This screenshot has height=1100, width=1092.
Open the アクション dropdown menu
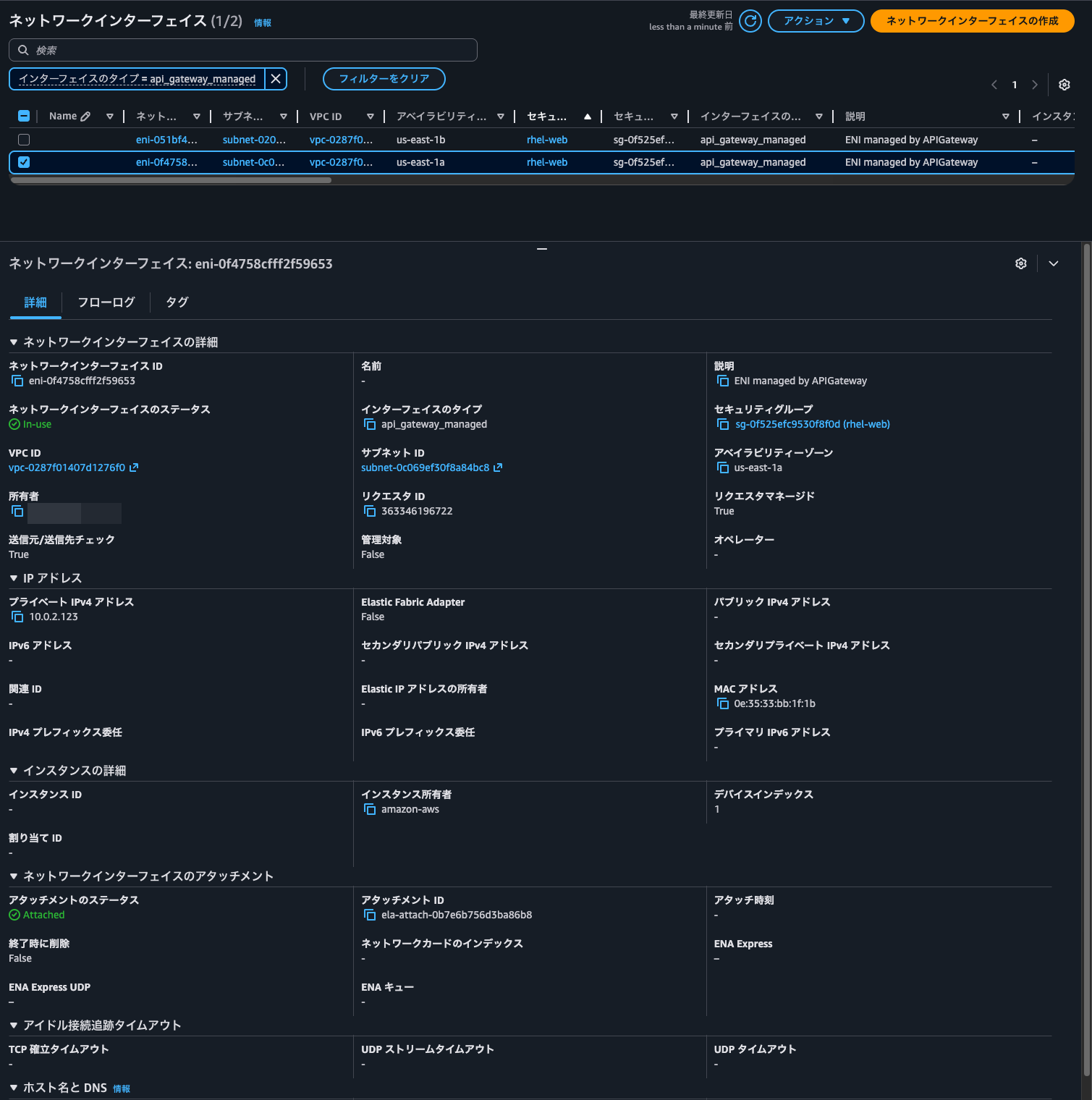pyautogui.click(x=816, y=21)
